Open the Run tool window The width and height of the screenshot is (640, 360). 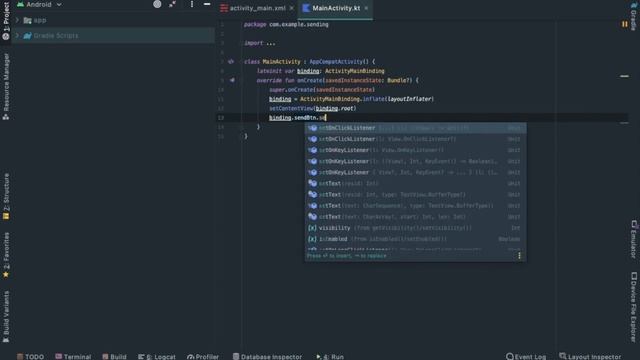330,357
